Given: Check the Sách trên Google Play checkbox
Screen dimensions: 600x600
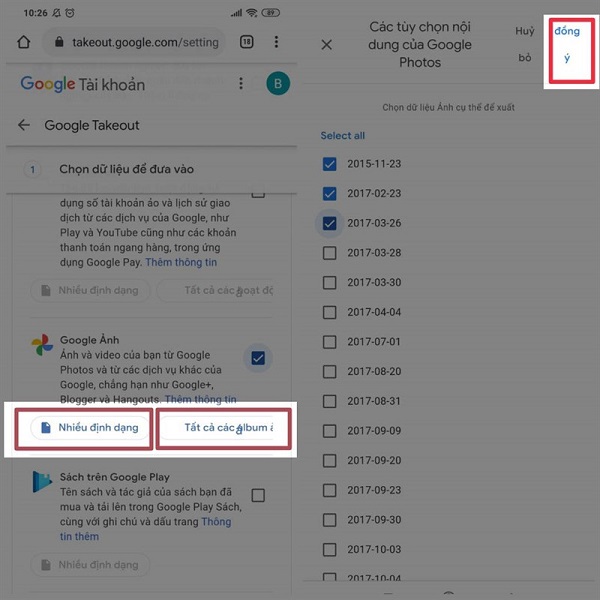Looking at the screenshot, I should click(x=258, y=495).
